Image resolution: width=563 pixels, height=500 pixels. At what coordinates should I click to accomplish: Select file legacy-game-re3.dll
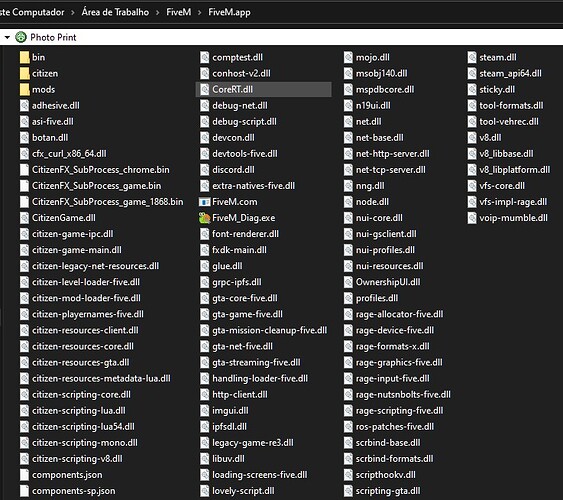[x=252, y=443]
